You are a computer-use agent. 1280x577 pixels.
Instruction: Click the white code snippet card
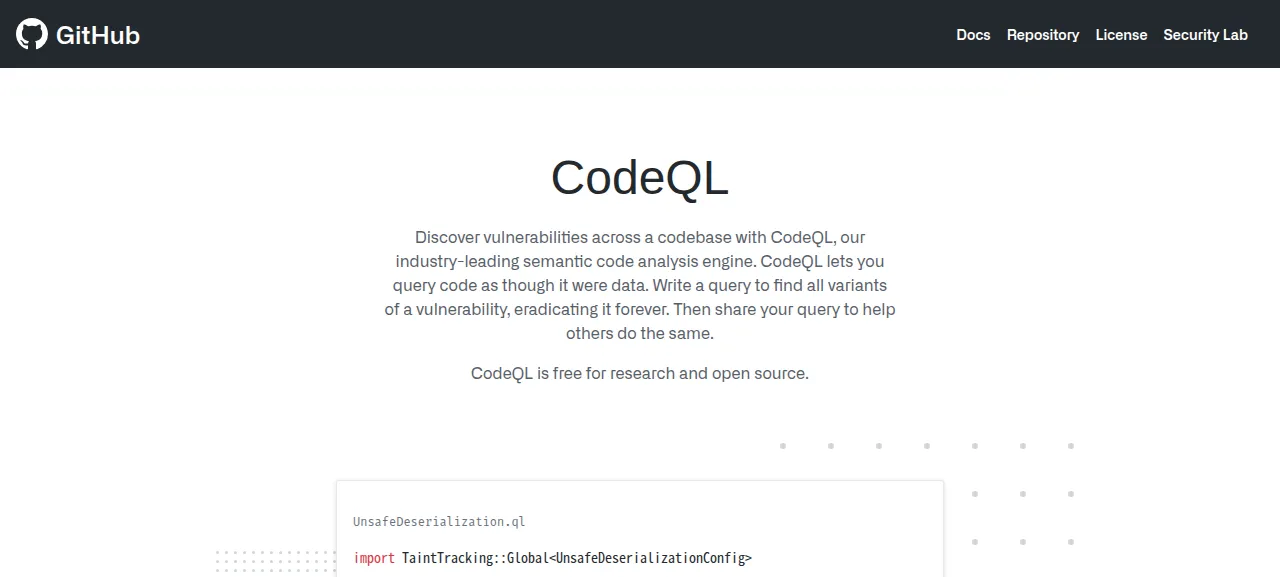click(x=640, y=529)
